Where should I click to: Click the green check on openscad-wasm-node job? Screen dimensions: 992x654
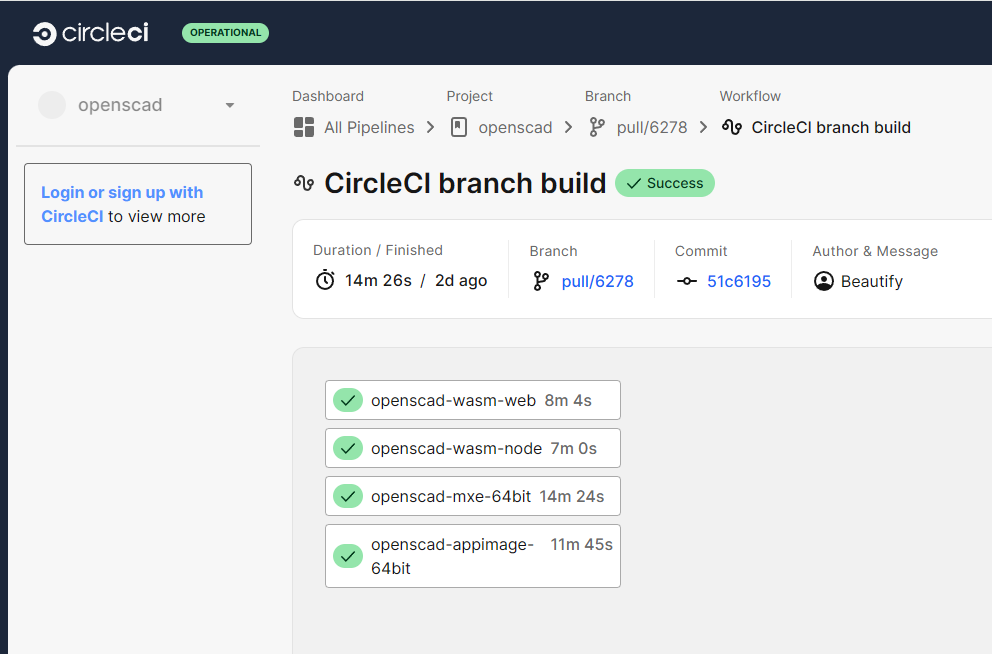pyautogui.click(x=348, y=448)
